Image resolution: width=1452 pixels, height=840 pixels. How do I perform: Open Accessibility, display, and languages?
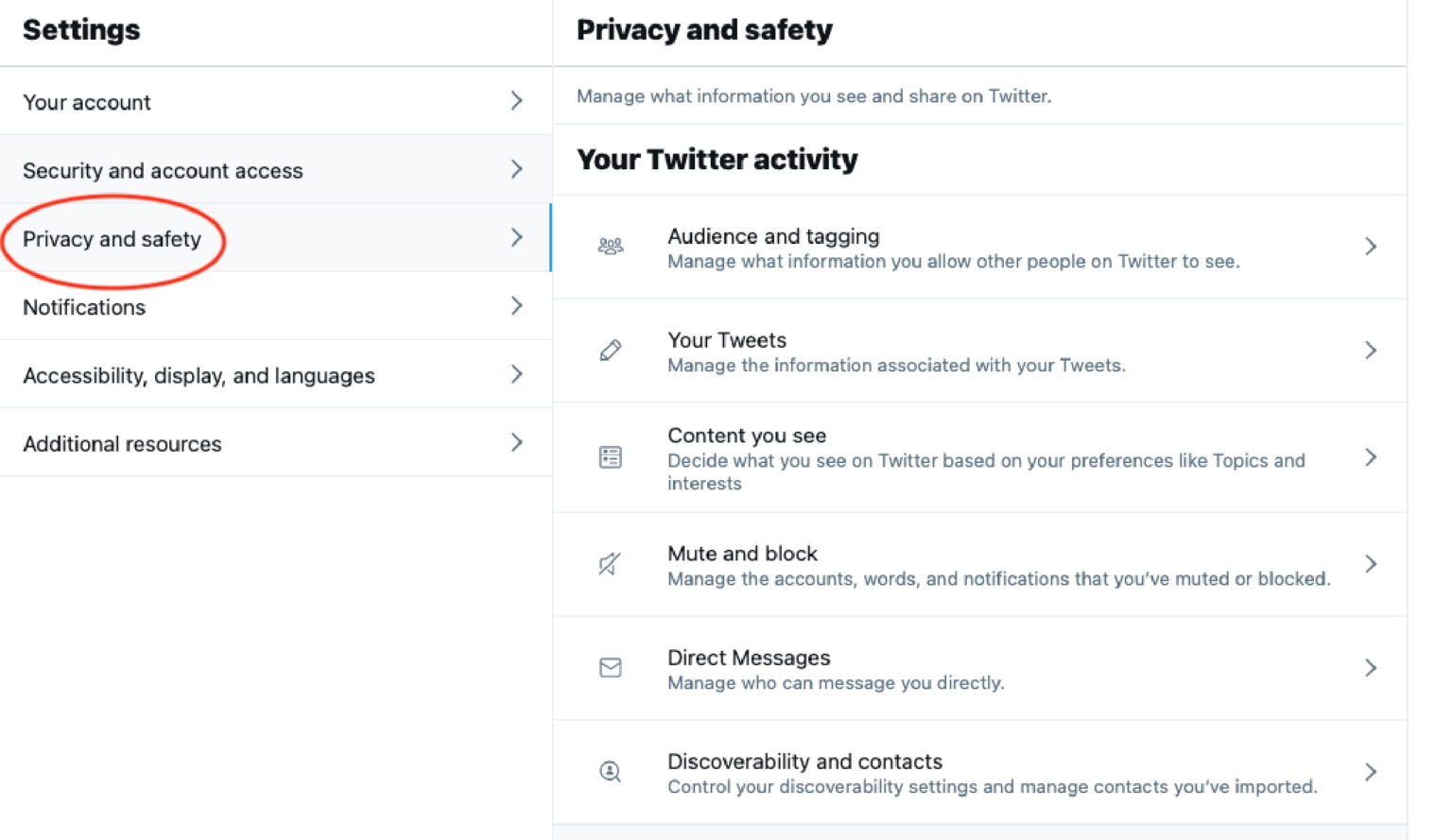coord(199,376)
